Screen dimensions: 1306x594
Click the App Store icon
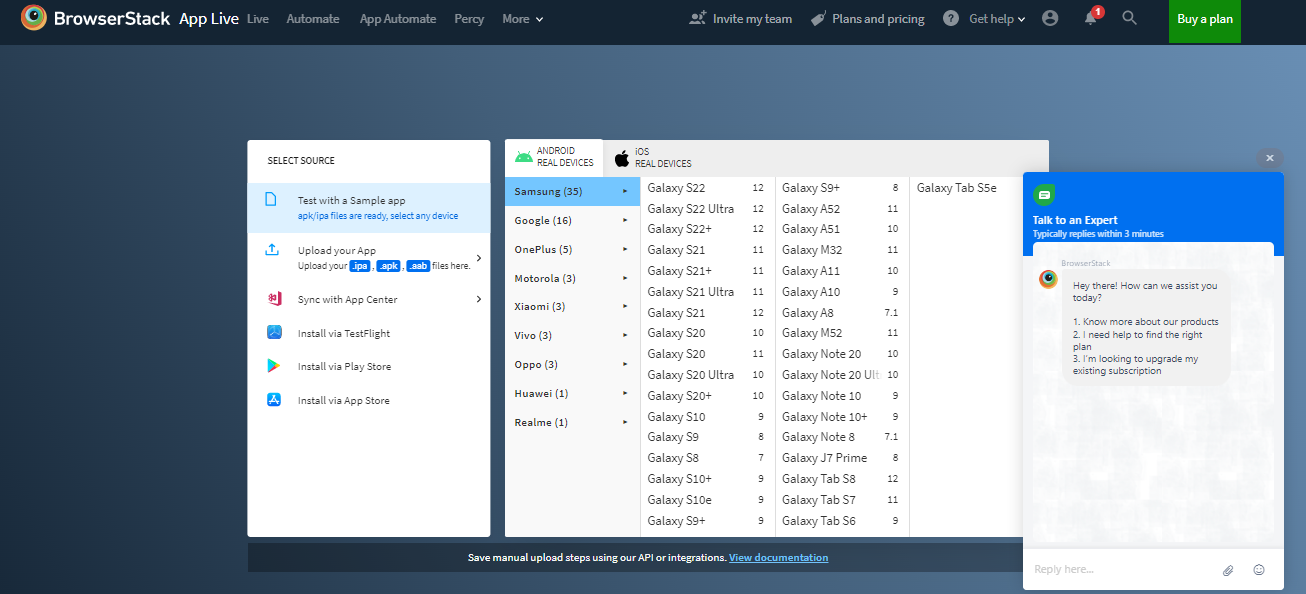point(274,400)
